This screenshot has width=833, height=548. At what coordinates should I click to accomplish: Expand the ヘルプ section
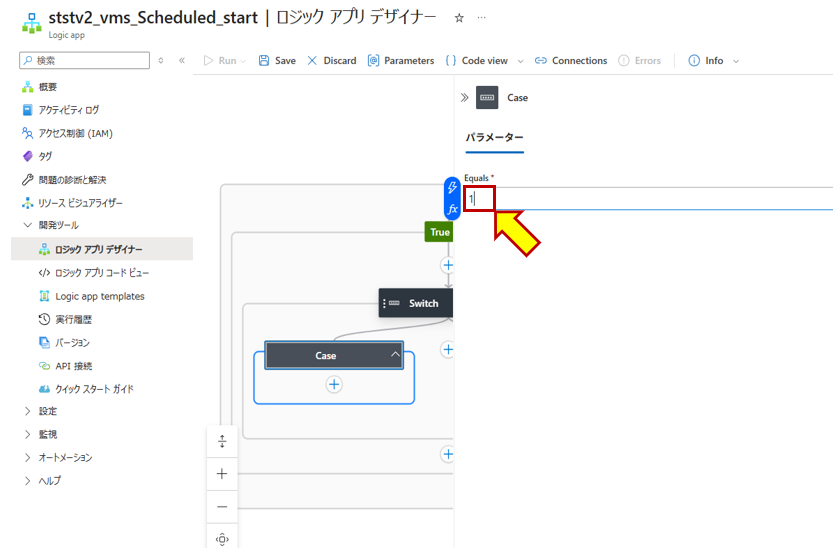[28, 481]
